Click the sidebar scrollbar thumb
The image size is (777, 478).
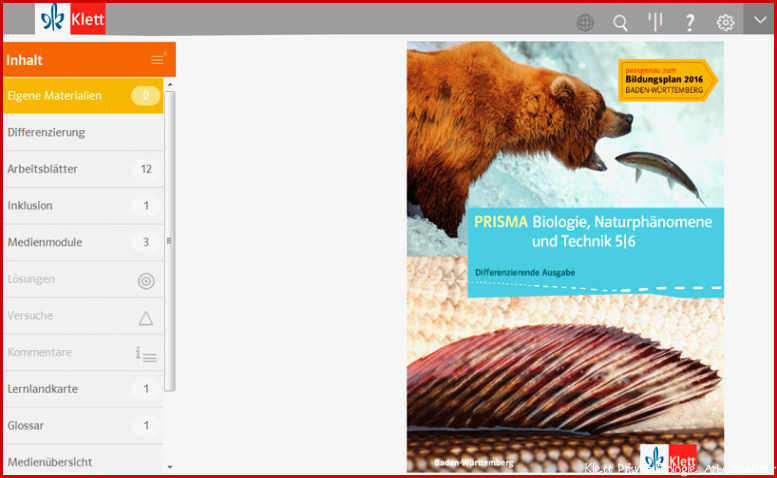[169, 241]
